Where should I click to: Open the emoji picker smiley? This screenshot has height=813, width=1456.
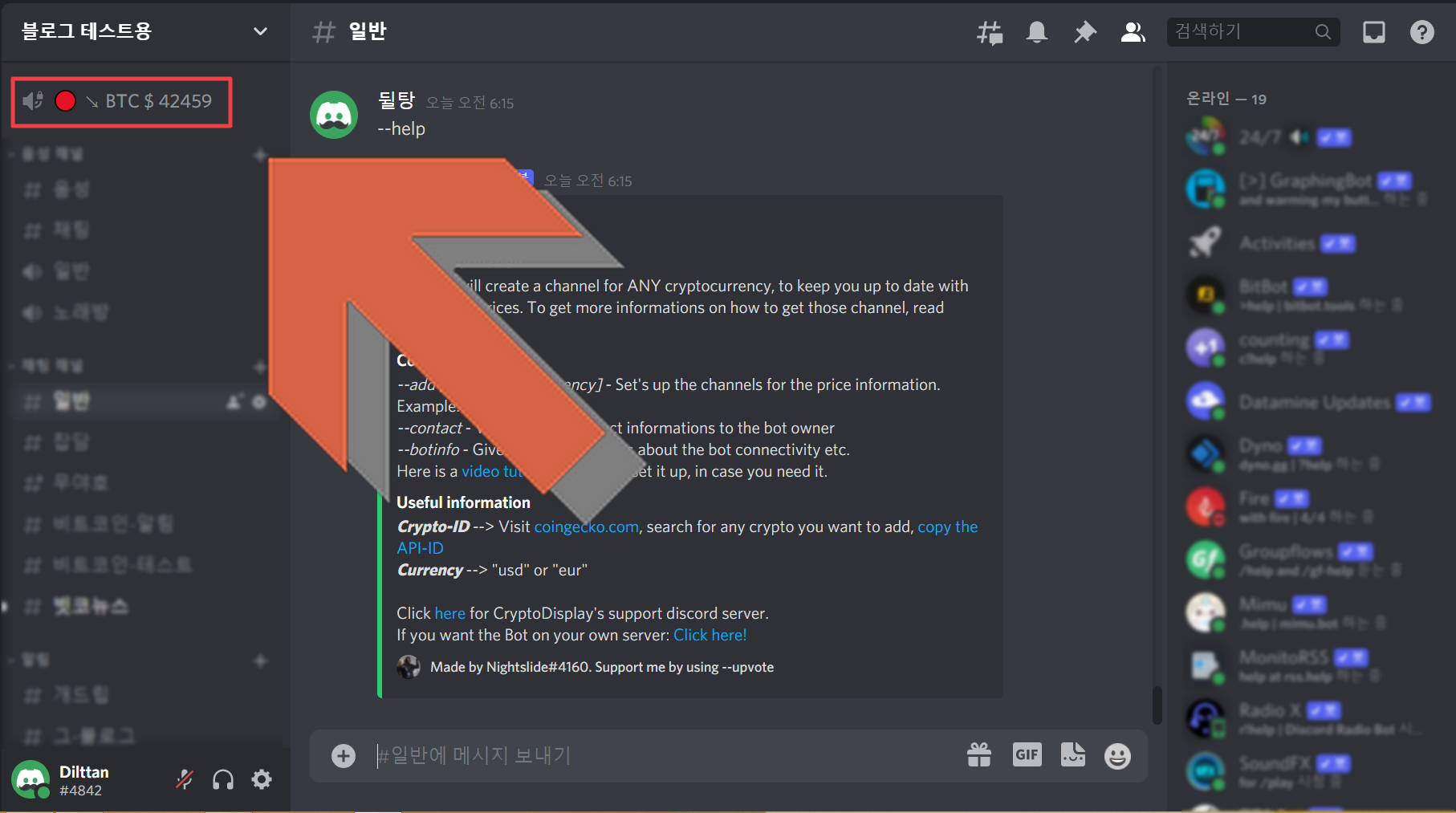pos(1117,755)
